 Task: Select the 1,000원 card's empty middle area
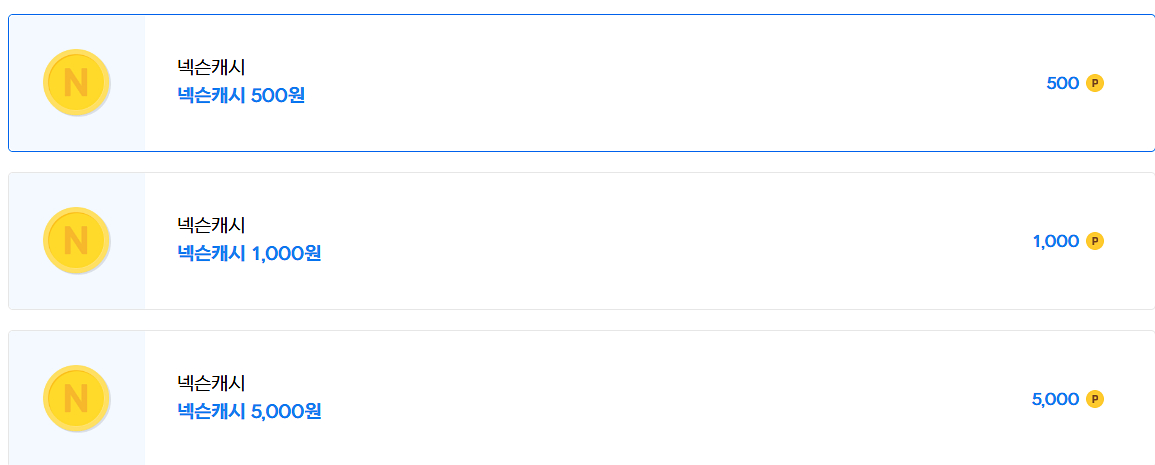[663, 241]
